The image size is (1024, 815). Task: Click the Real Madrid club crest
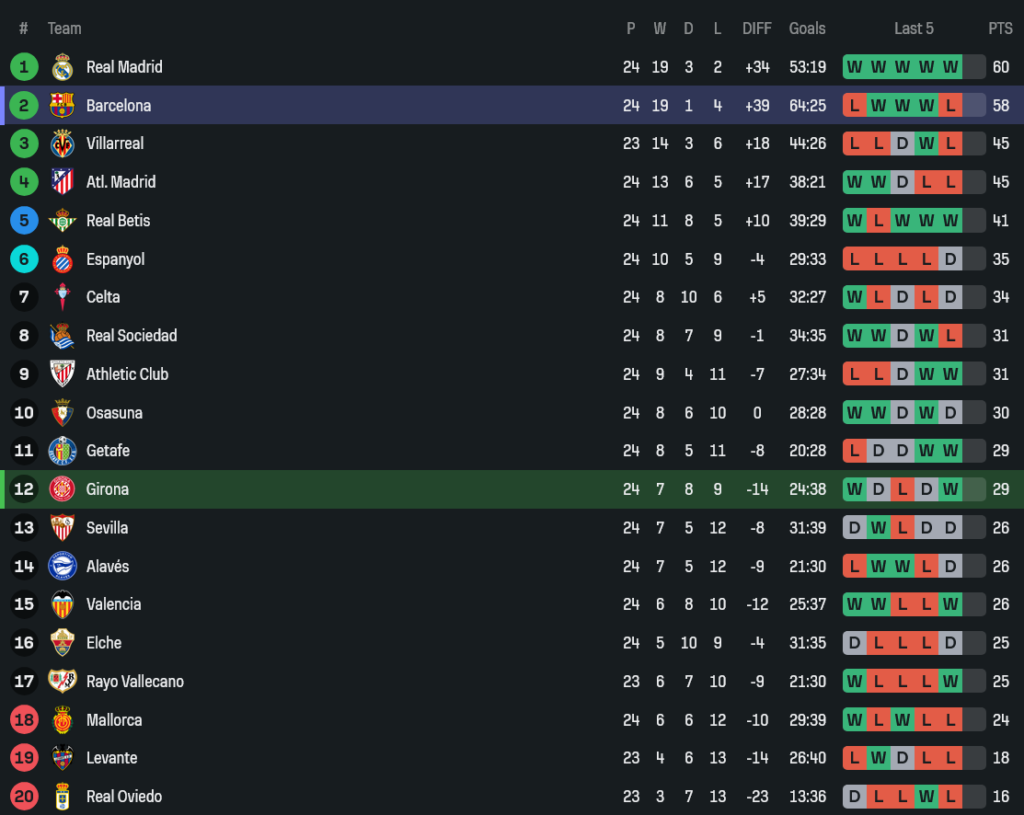coord(62,67)
